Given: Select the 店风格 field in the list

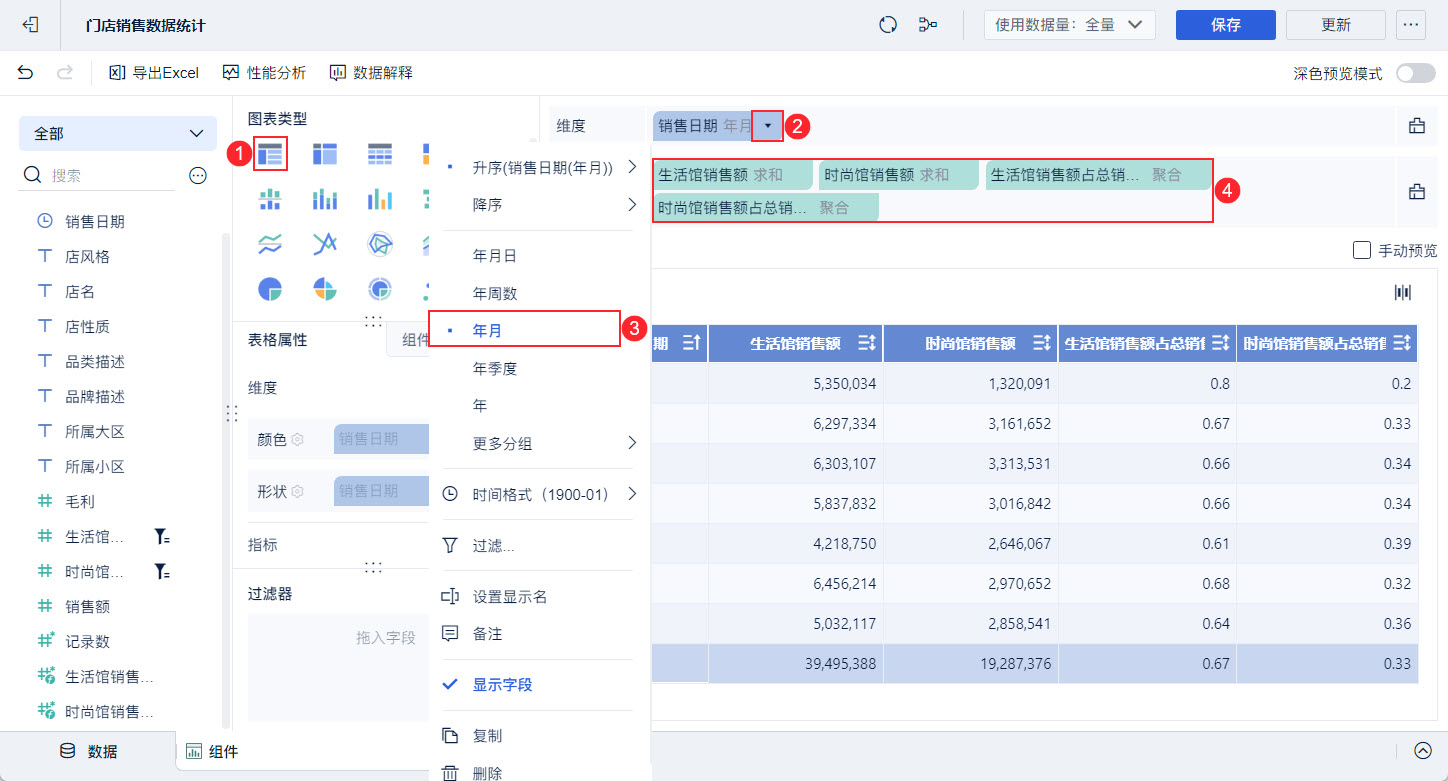Looking at the screenshot, I should 87,257.
